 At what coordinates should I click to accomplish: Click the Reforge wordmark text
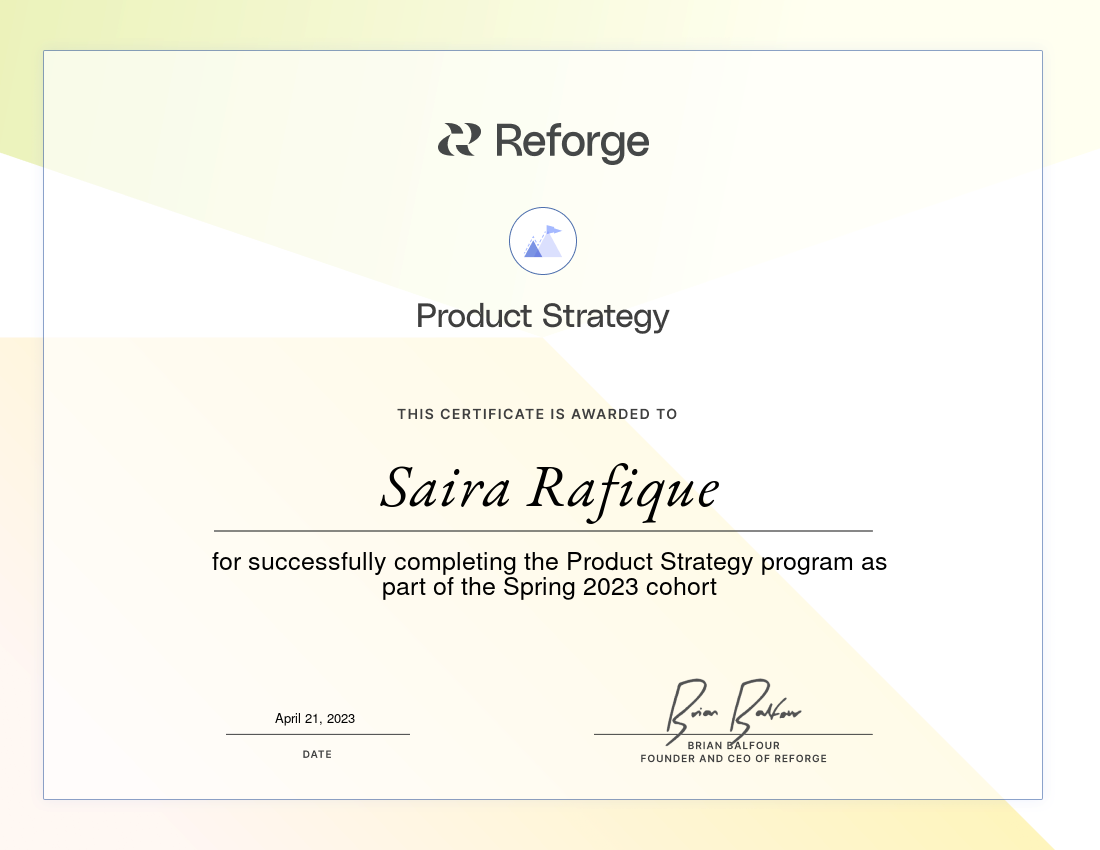[571, 142]
